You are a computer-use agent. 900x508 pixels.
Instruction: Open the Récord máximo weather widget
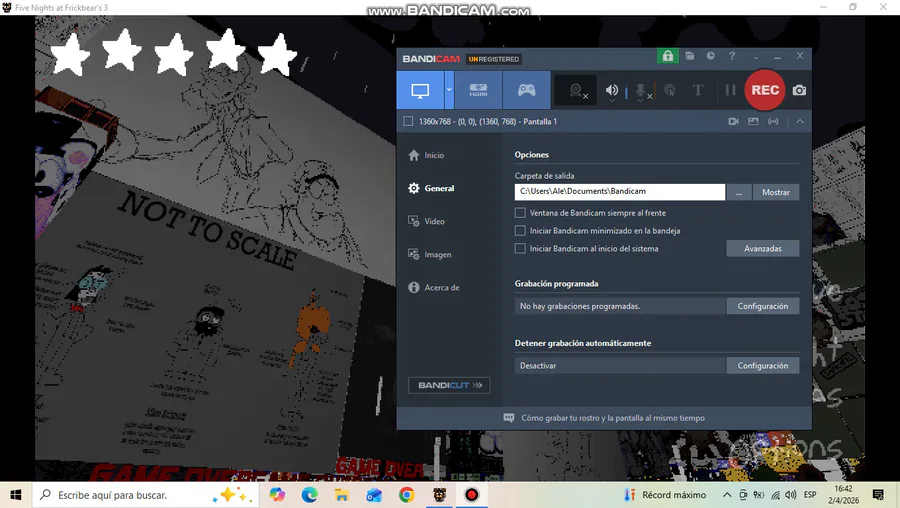pyautogui.click(x=666, y=495)
